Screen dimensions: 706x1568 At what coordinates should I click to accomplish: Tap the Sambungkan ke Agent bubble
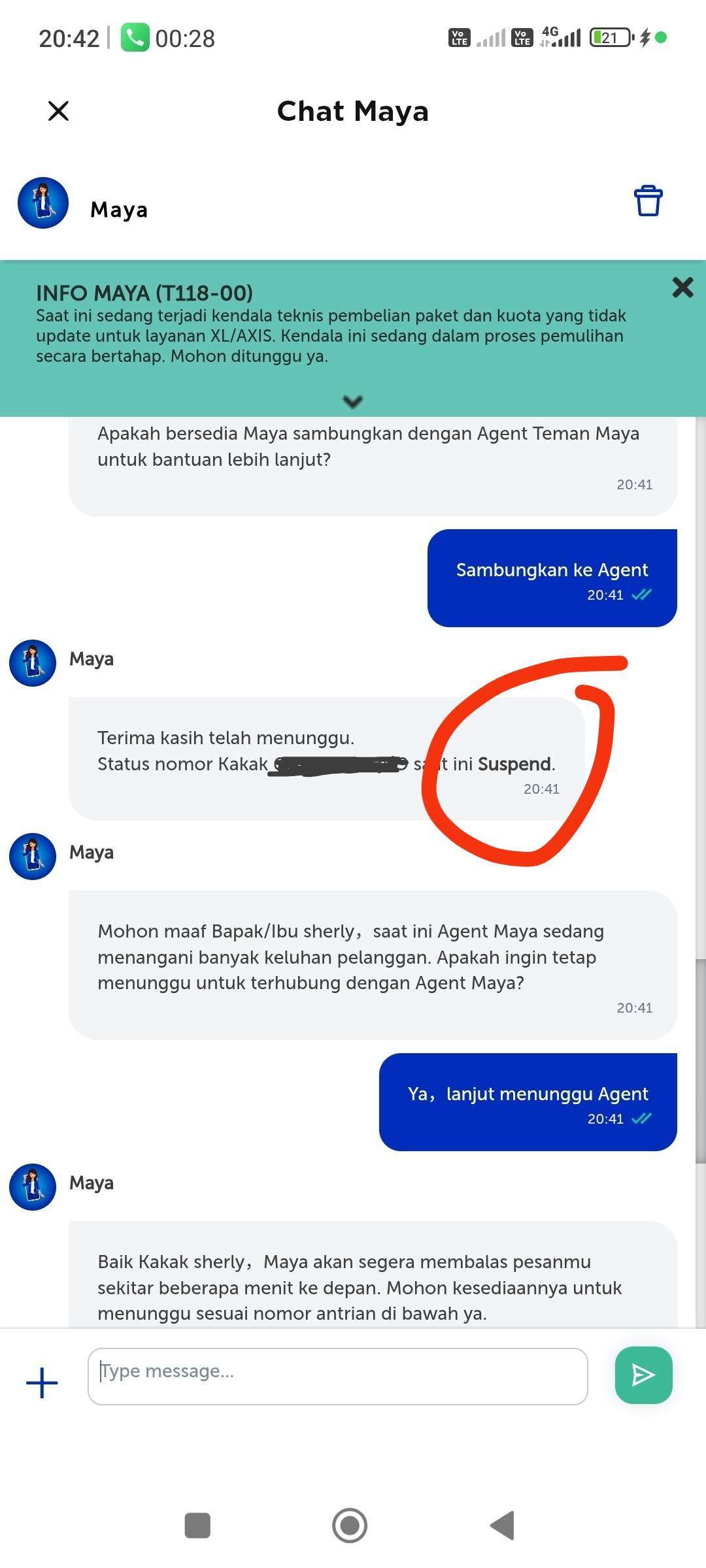552,578
